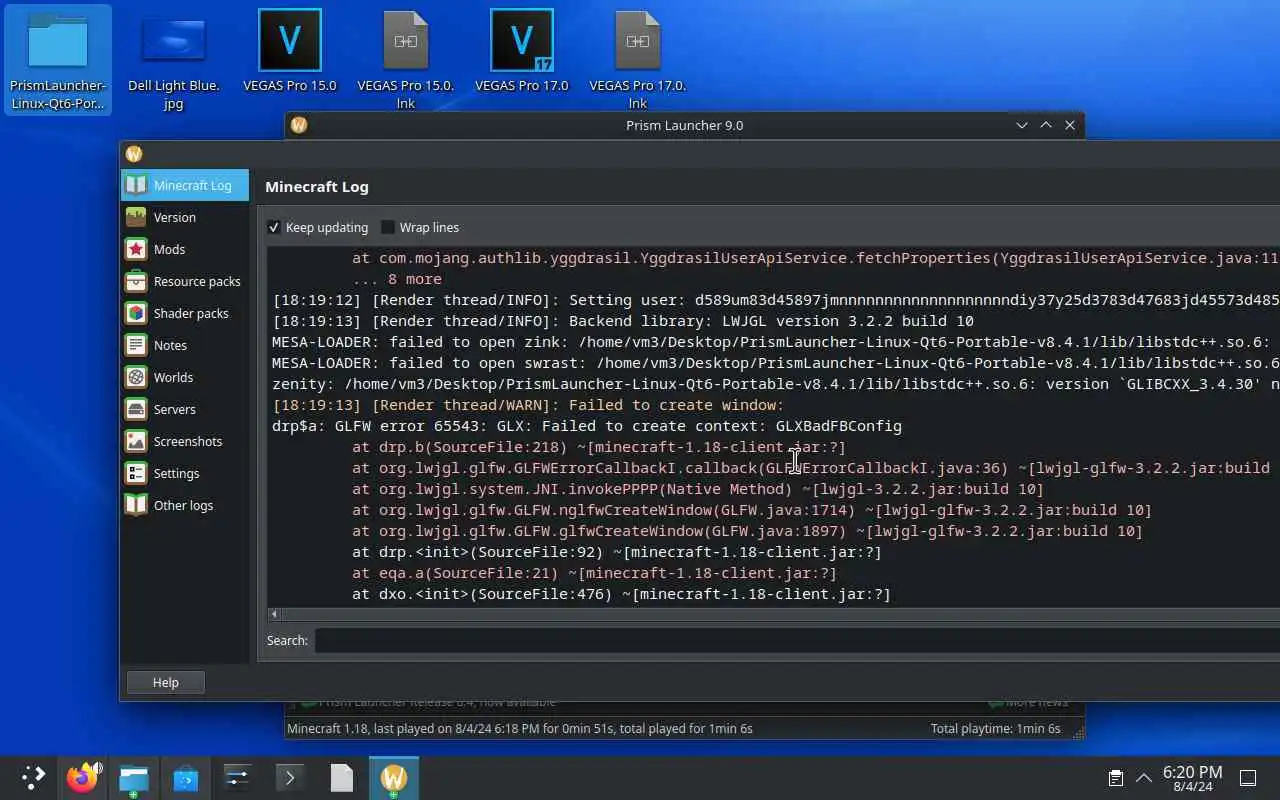Viewport: 1280px width, 800px height.
Task: Click the 'GLFW error 65543' log line
Action: coord(587,426)
